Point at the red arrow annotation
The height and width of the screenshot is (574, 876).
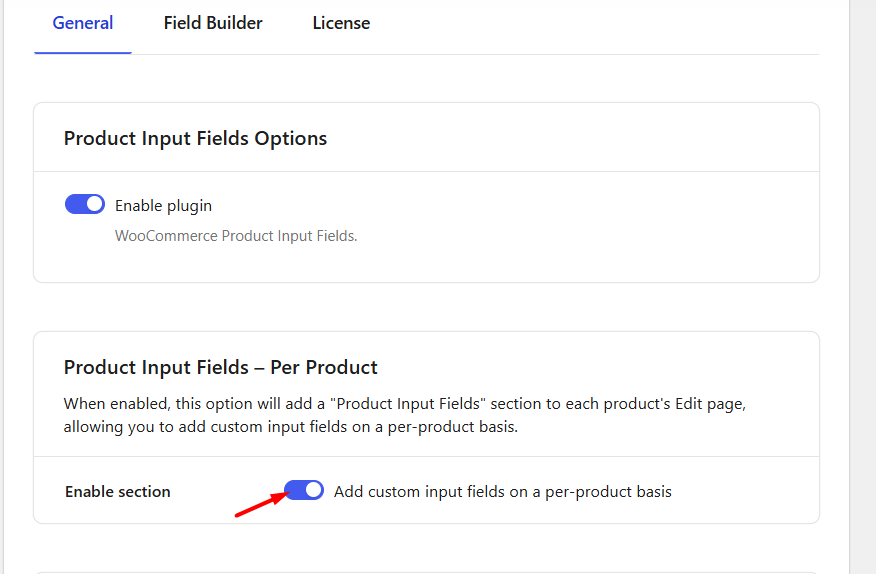[256, 504]
